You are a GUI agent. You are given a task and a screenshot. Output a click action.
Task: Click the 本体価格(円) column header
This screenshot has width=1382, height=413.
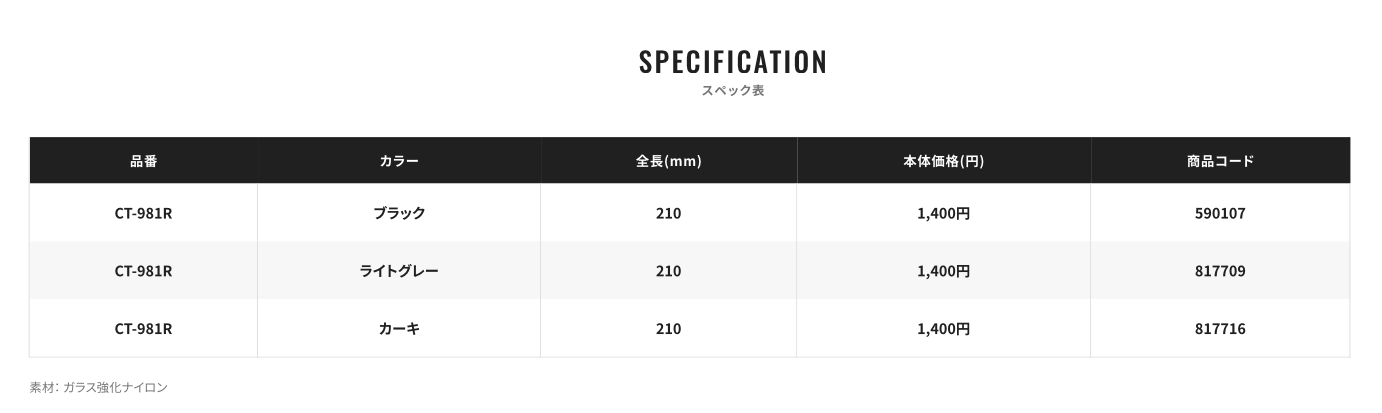tap(943, 161)
